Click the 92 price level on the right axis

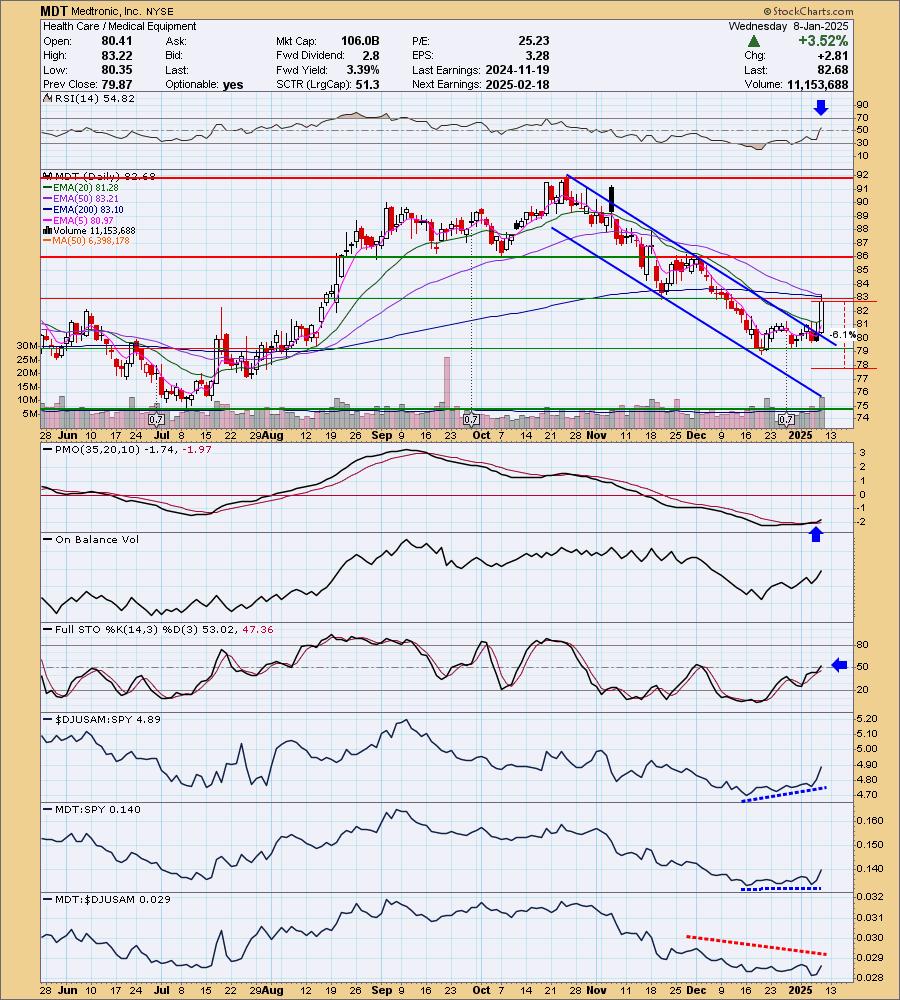pos(862,175)
